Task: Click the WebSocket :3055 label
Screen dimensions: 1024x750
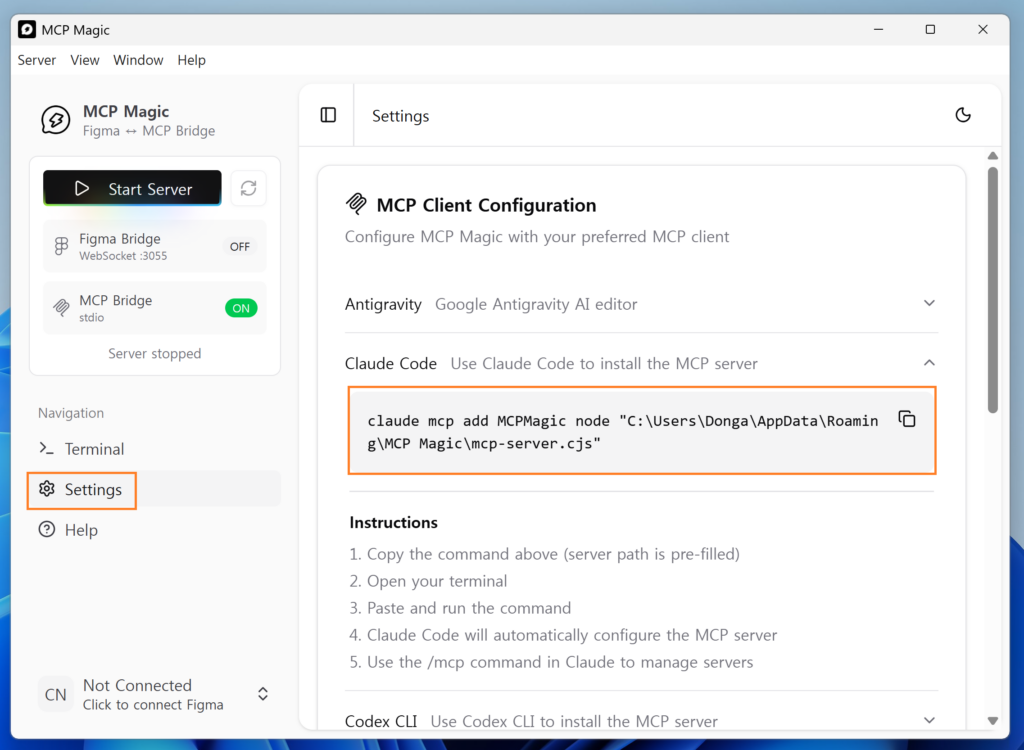Action: point(123,256)
